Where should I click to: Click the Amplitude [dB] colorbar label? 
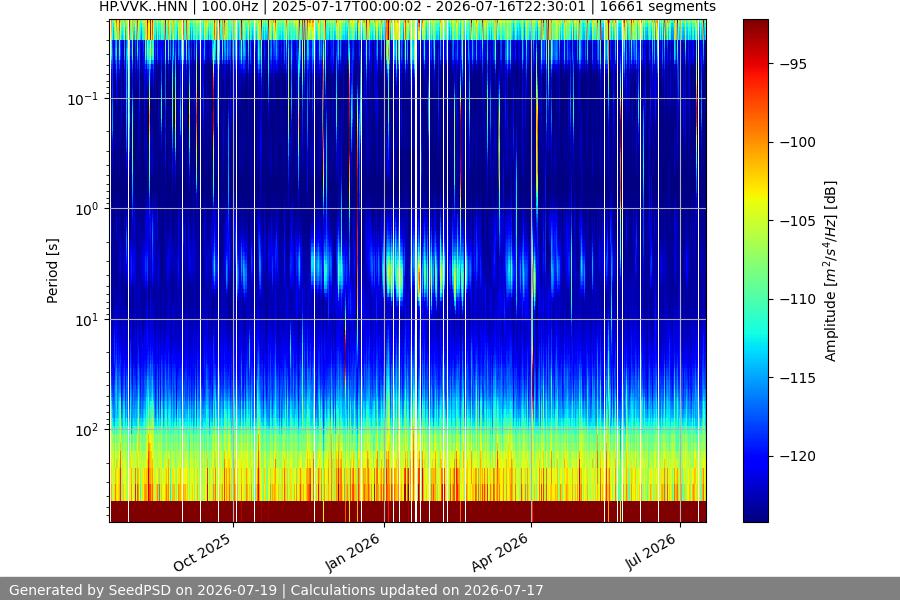coord(831,271)
